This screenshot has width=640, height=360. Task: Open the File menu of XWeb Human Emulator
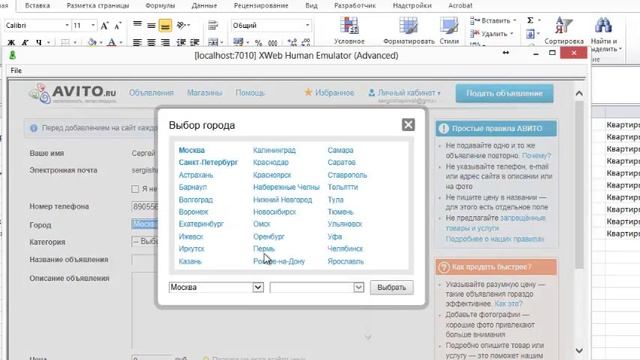click(x=16, y=71)
